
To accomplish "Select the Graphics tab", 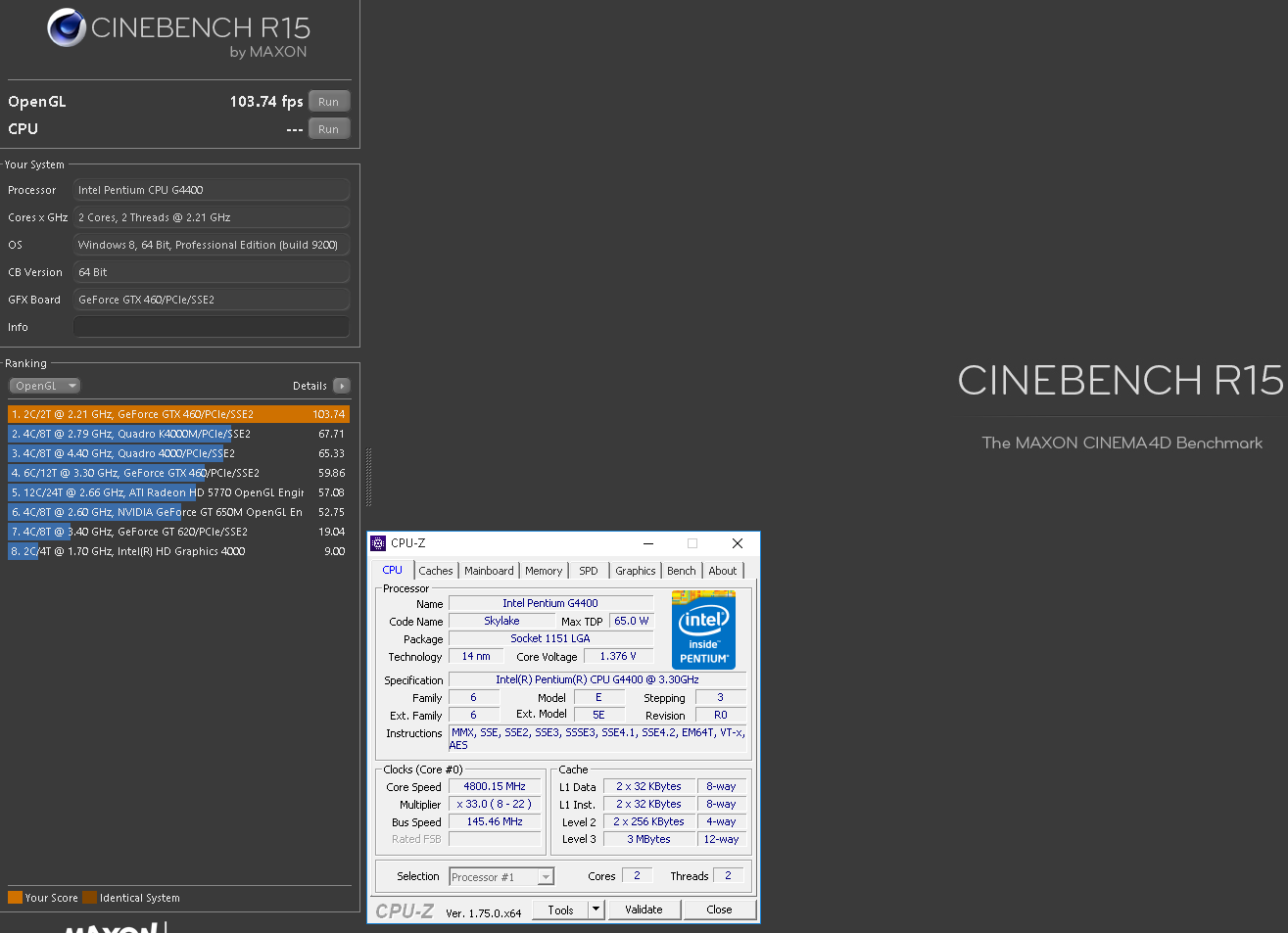I will (635, 571).
